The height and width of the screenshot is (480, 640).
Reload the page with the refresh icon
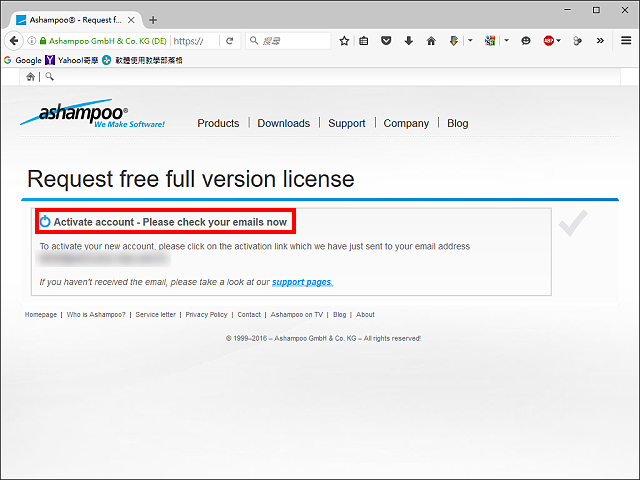[230, 41]
